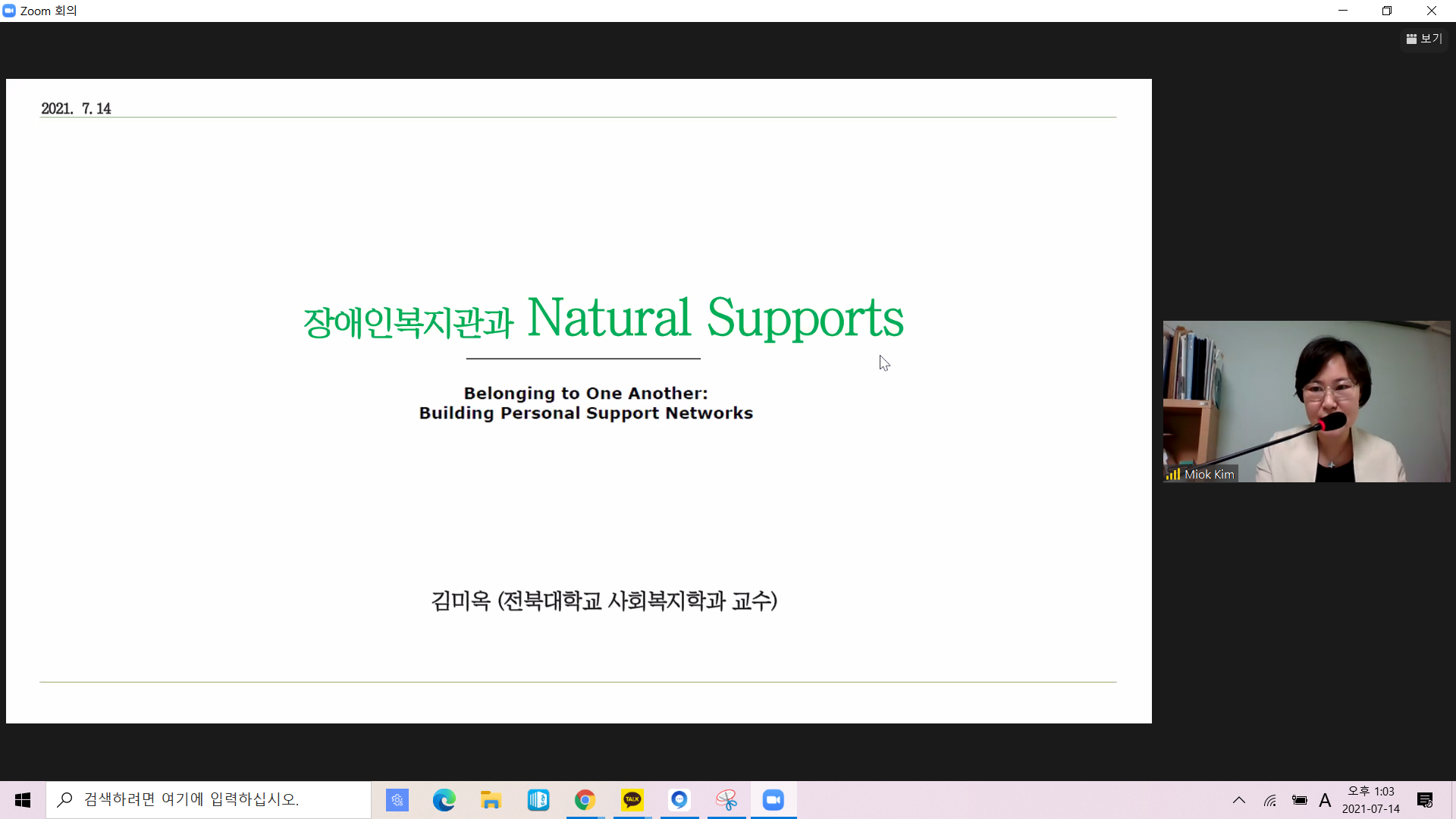Open the Snip & Sketch scissors icon
1456x819 pixels.
tap(726, 800)
